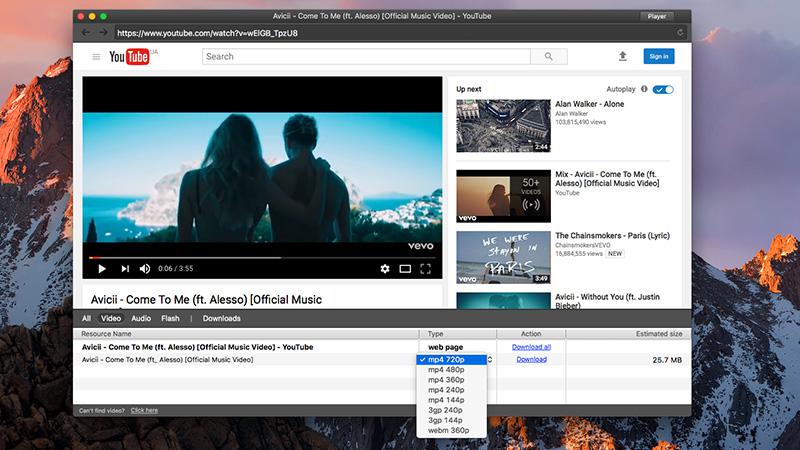
Task: Choose mp4 480p format
Action: coord(452,370)
